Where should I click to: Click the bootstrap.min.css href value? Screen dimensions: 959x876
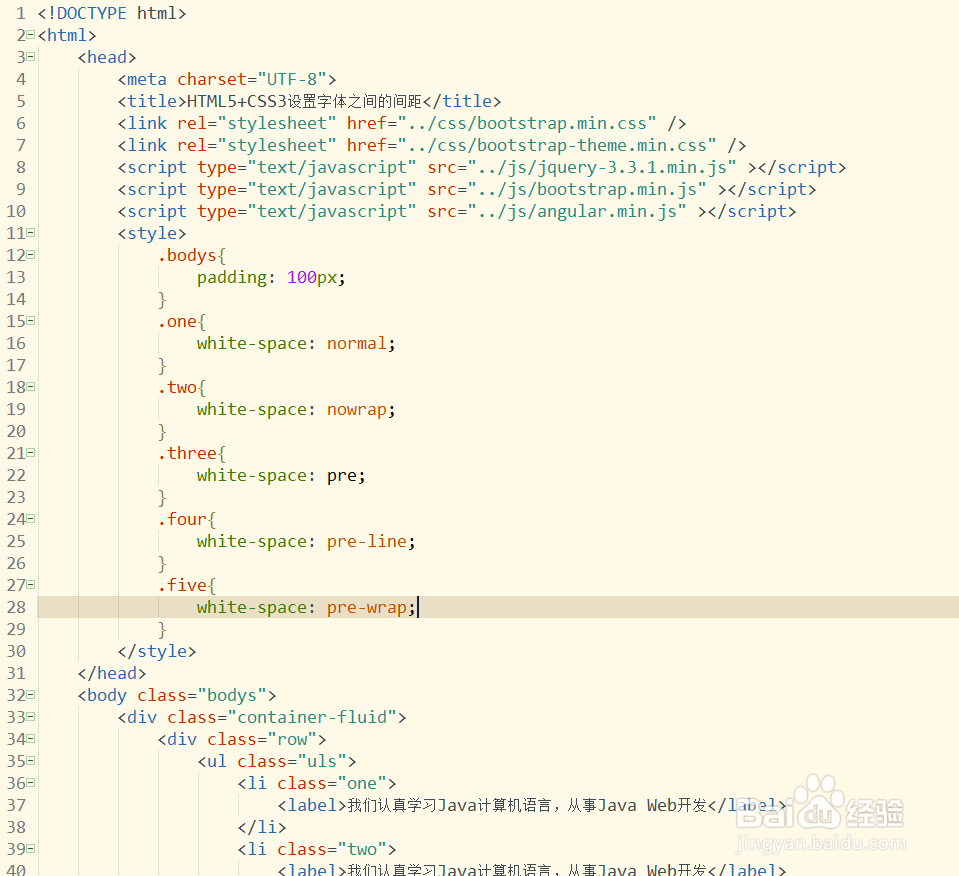pos(527,124)
